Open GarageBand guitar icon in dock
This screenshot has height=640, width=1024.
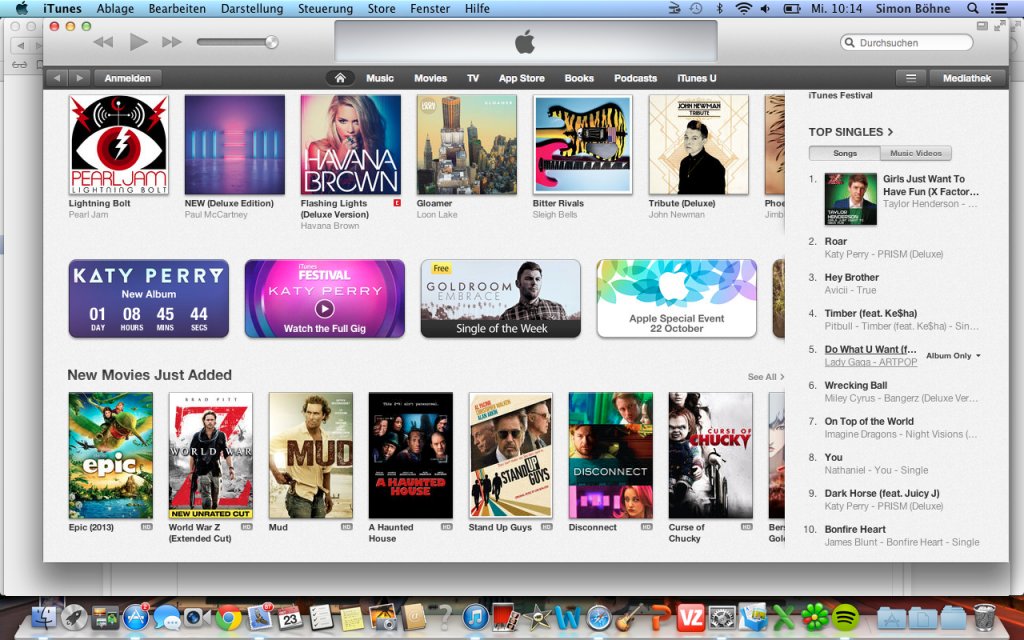630,617
